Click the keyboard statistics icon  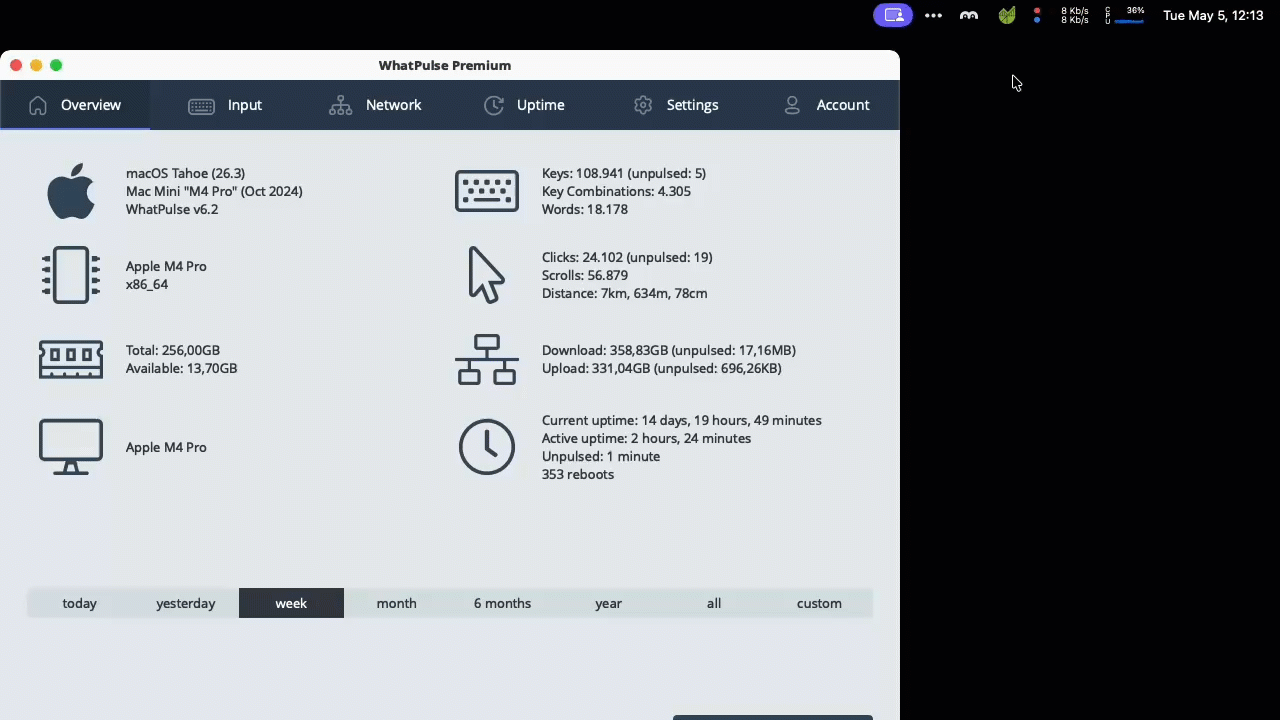pos(487,191)
